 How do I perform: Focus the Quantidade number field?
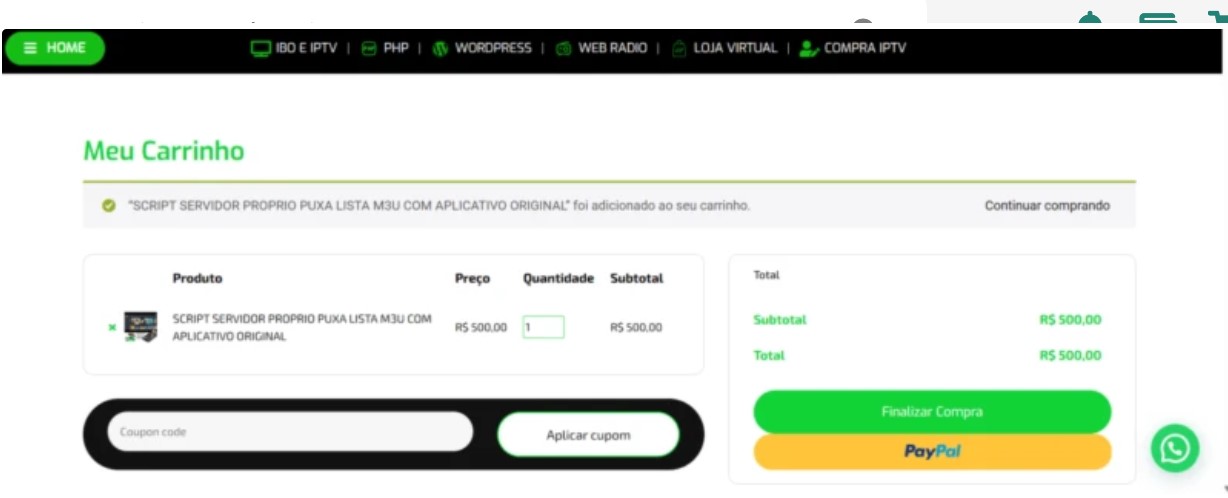543,327
